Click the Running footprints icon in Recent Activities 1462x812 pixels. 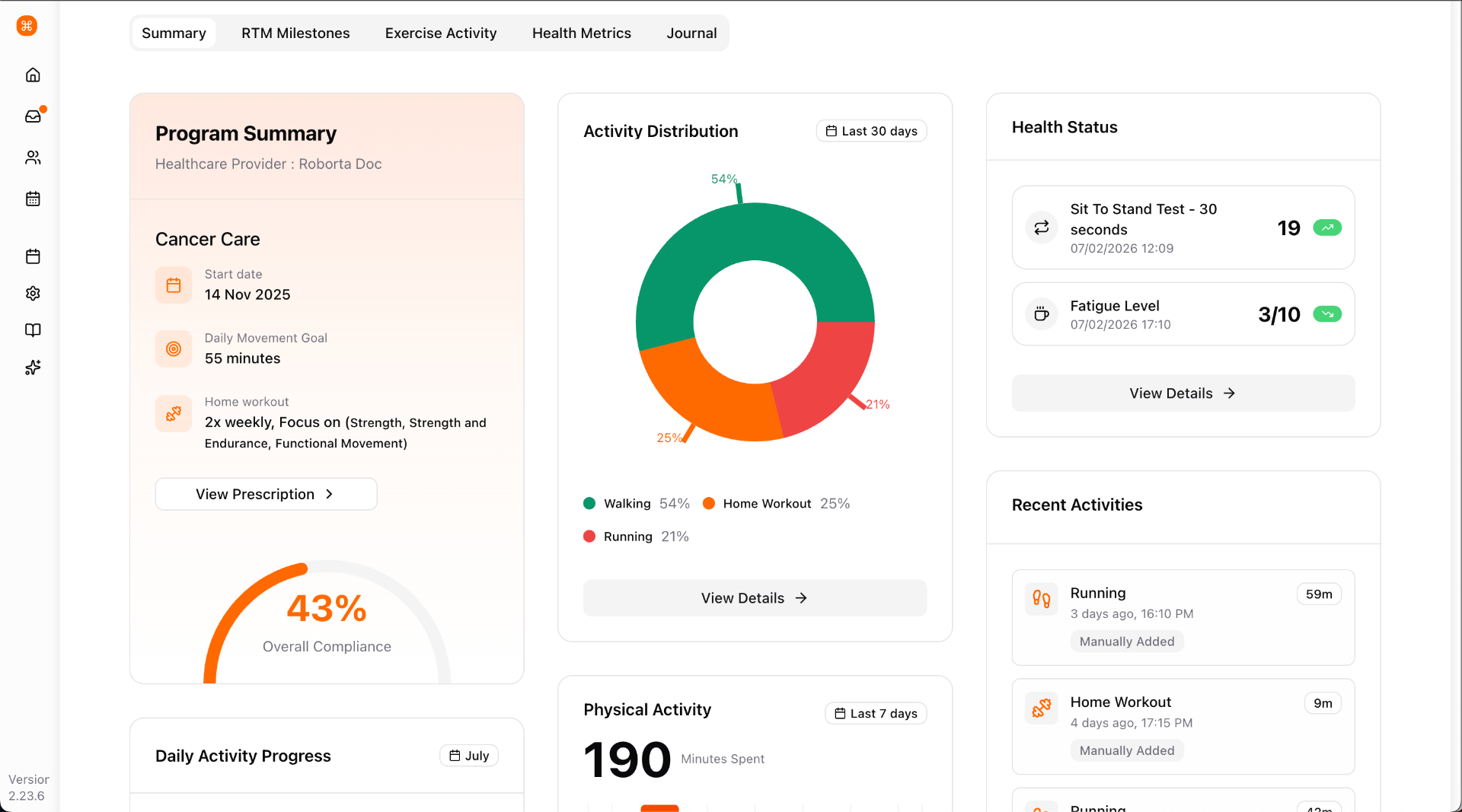1042,600
